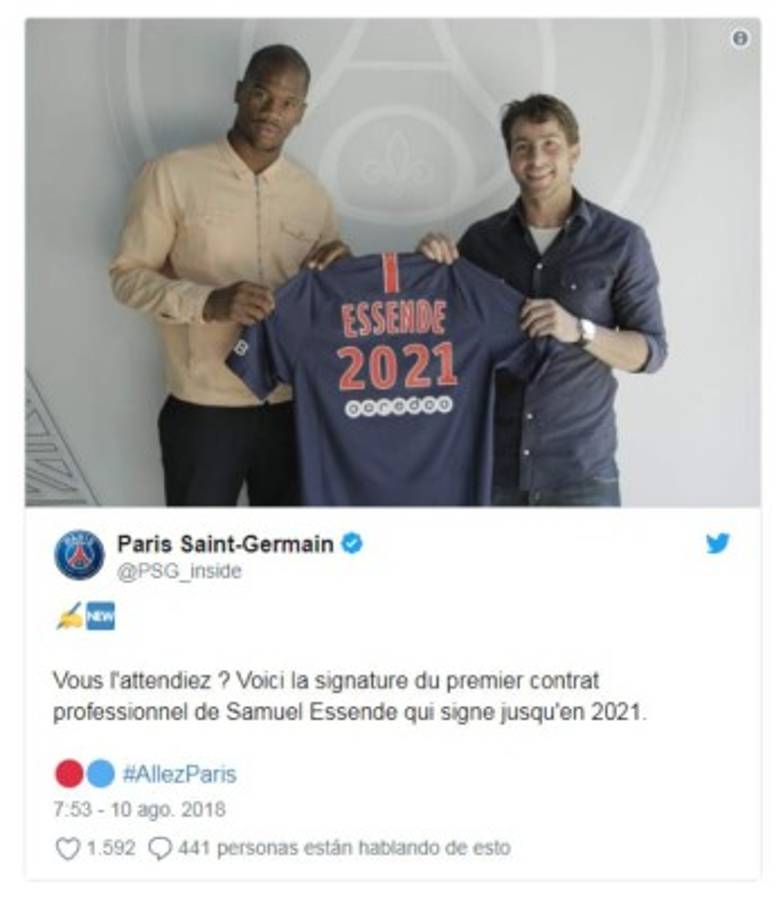The height and width of the screenshot is (900, 783).
Task: Click the writing hand emoji
Action: pos(69,617)
